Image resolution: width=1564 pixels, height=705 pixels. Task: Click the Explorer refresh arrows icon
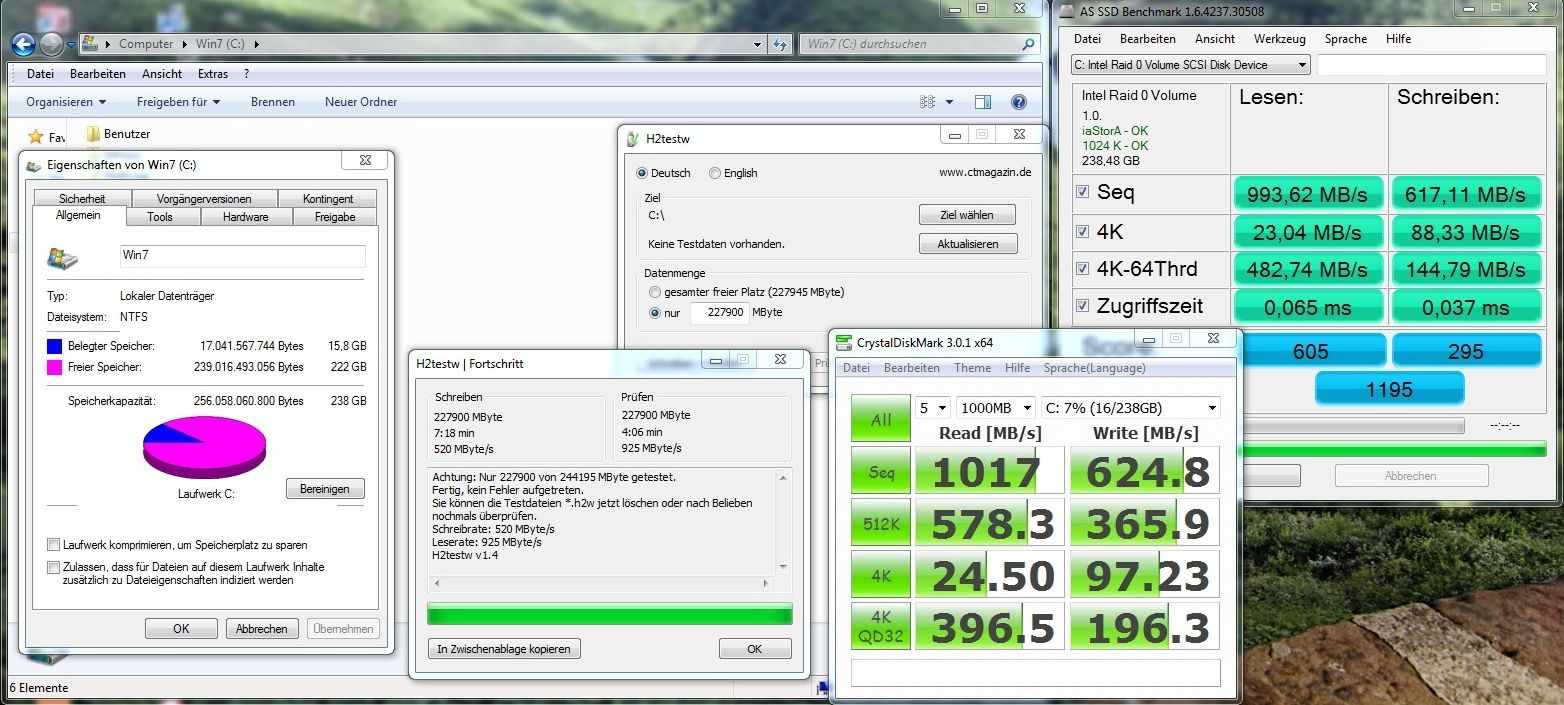tap(781, 44)
